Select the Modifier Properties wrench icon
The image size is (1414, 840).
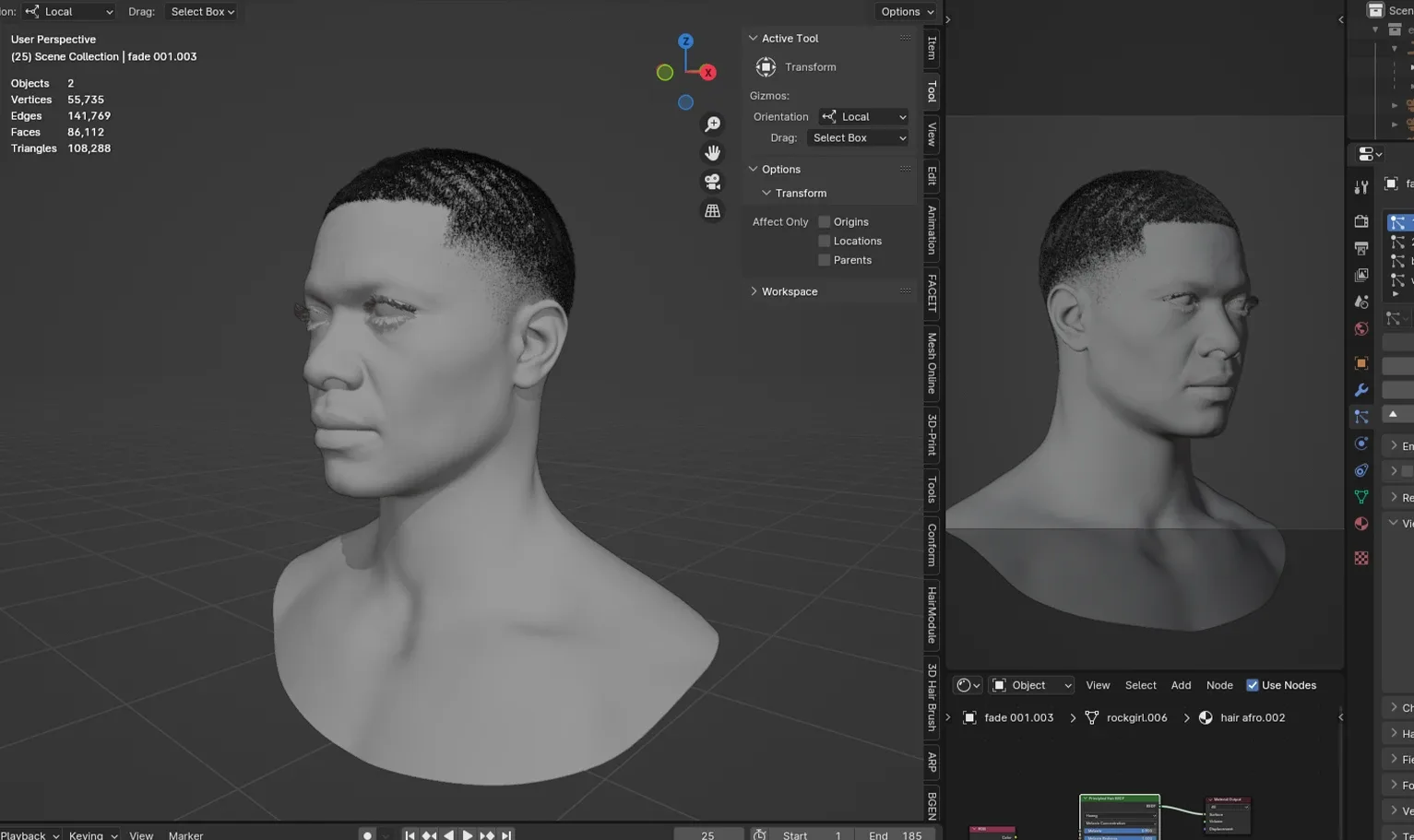tap(1361, 390)
